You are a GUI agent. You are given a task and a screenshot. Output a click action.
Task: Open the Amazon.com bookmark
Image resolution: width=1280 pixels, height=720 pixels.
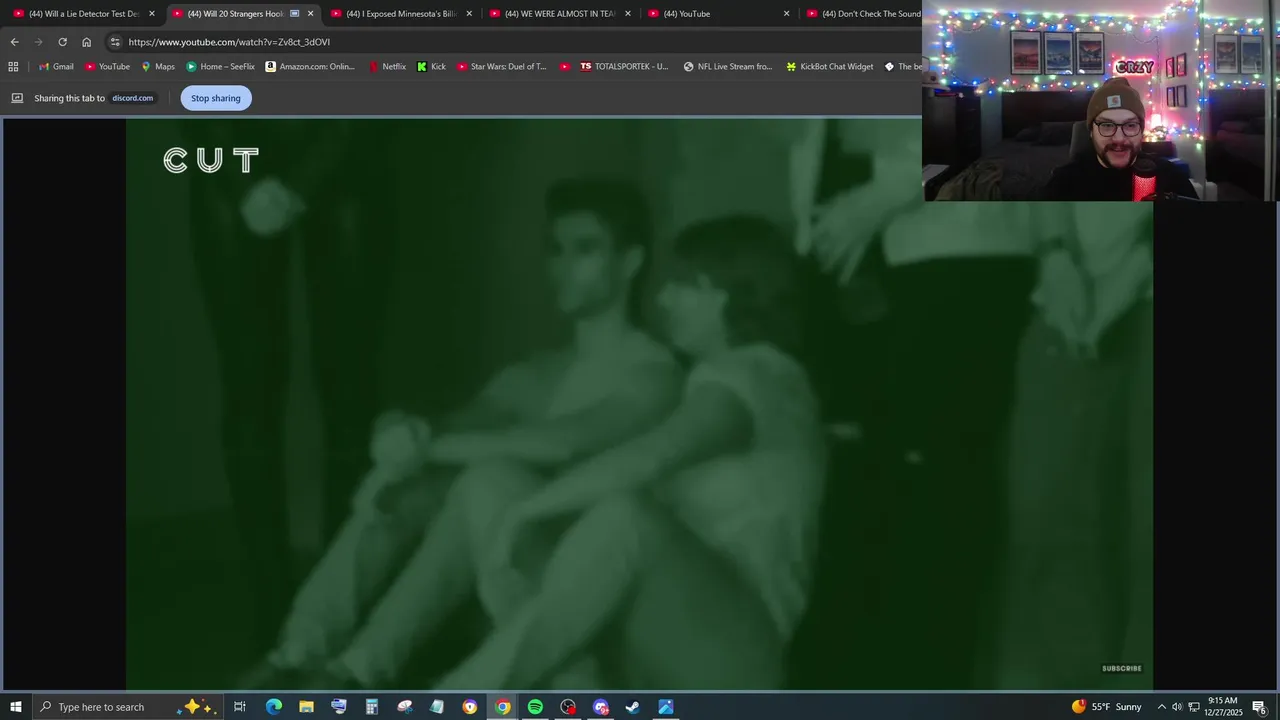tap(310, 66)
